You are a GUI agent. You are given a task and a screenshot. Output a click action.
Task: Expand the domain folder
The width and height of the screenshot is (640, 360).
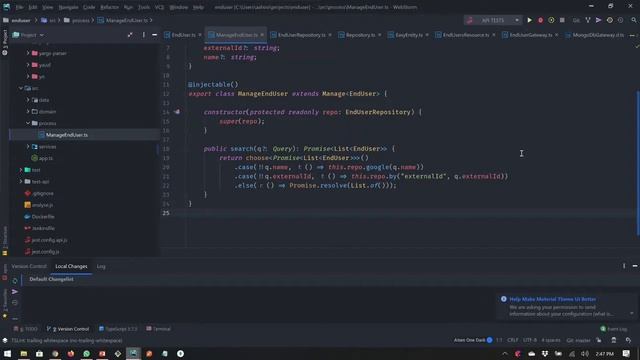point(28,111)
